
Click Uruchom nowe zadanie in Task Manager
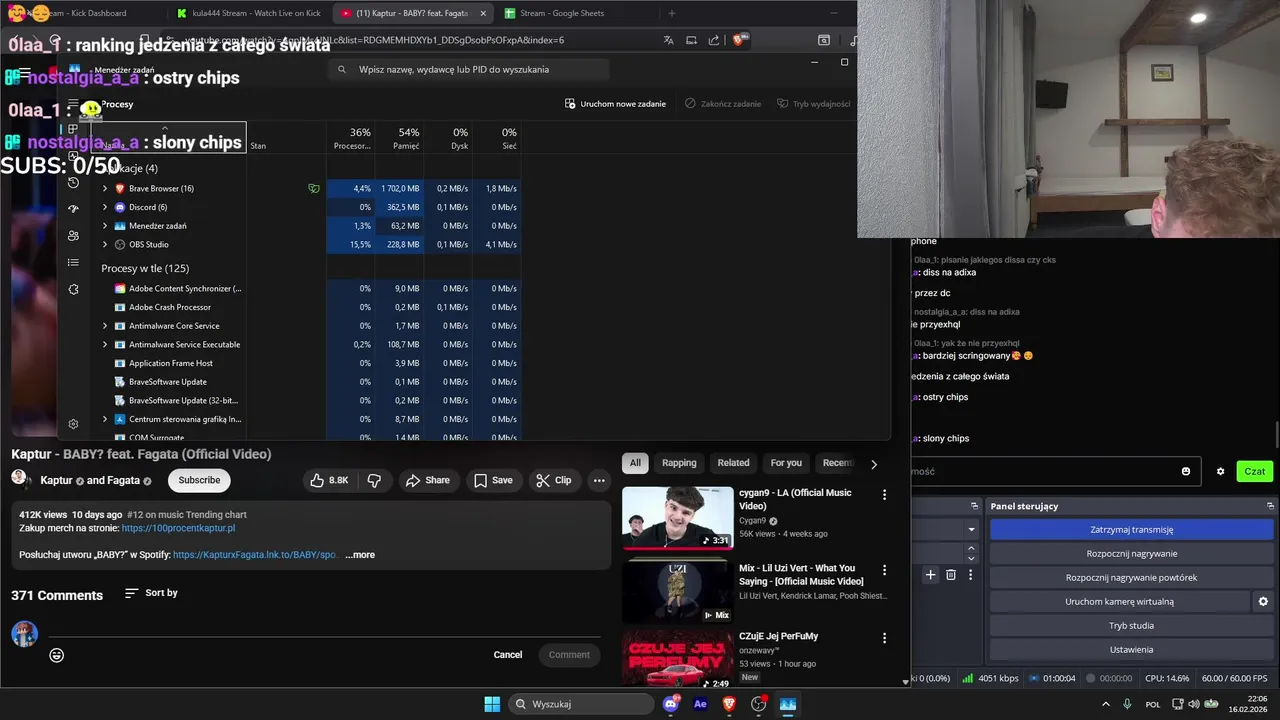615,104
